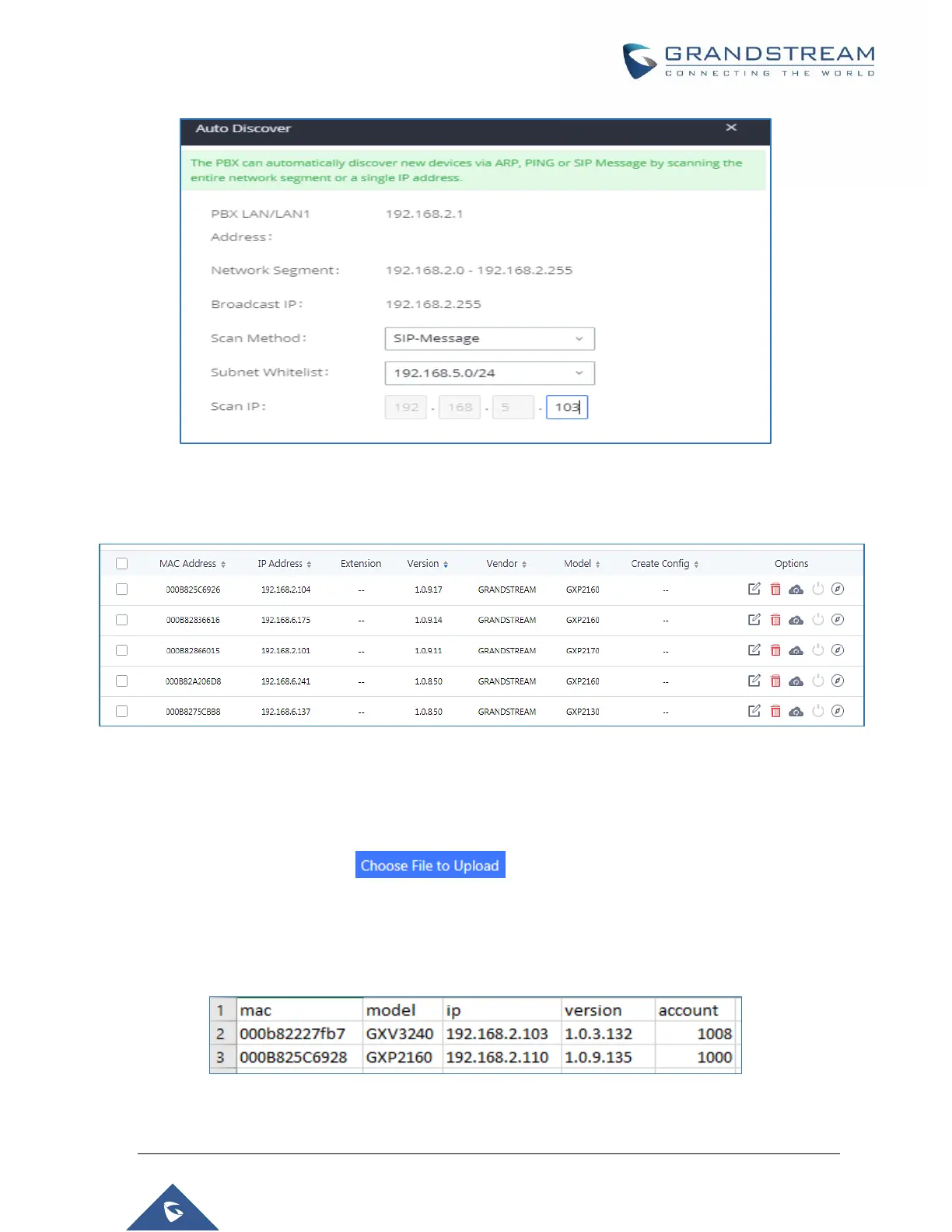Check the box for 000B82836616
This screenshot has height=1232, width=952.
click(x=121, y=620)
